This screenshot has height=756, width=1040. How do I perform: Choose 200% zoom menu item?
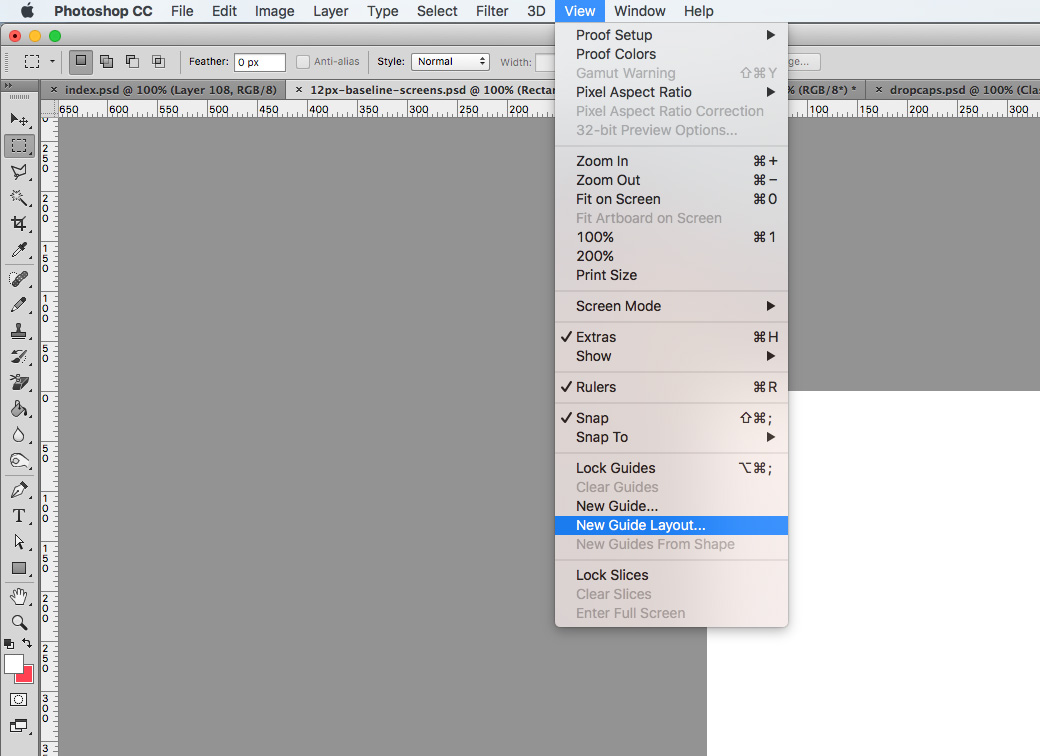[x=671, y=256]
